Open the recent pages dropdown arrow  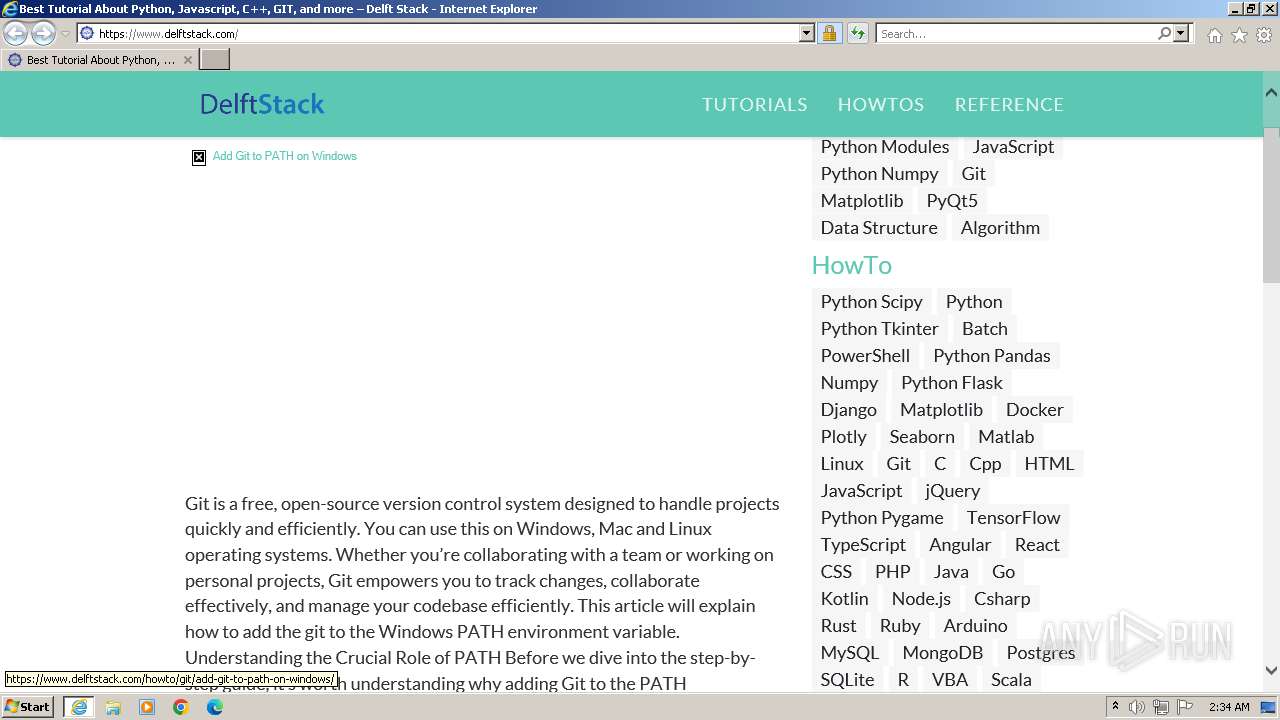pos(66,34)
